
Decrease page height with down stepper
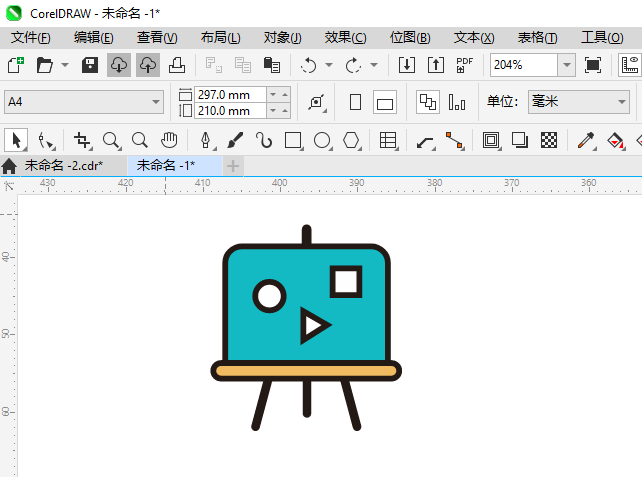273,111
